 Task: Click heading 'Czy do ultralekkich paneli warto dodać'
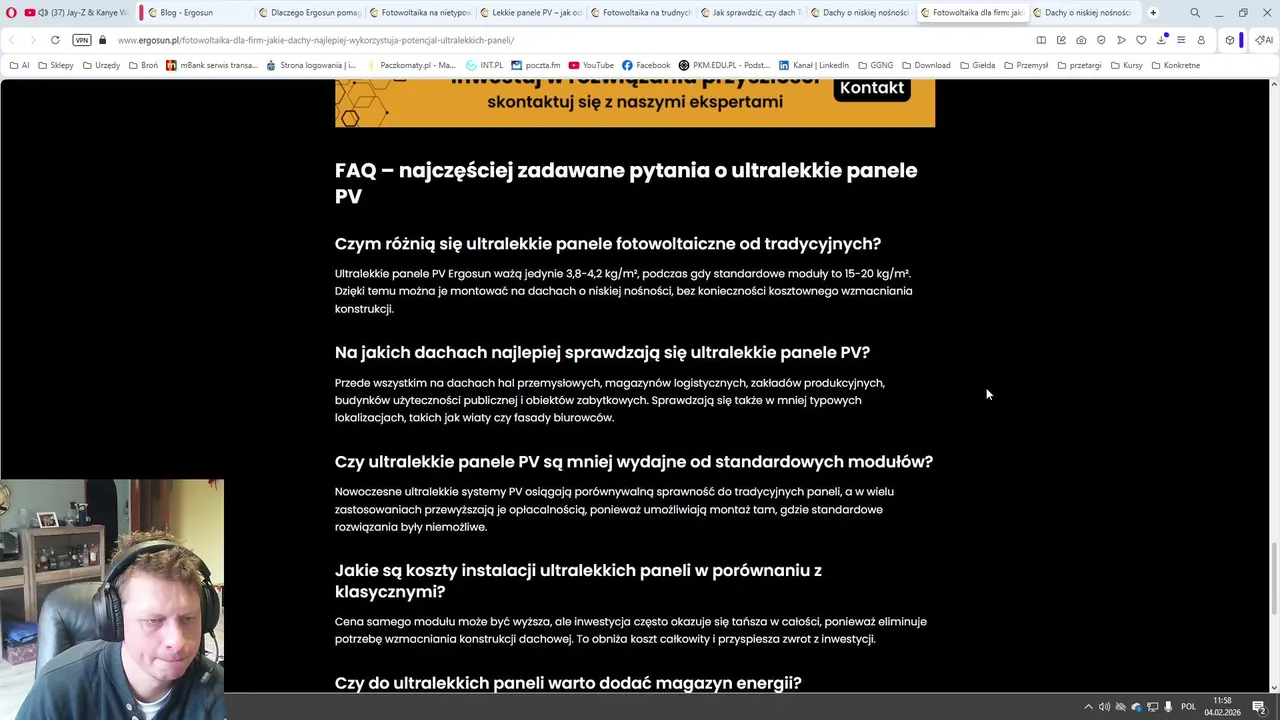(568, 683)
